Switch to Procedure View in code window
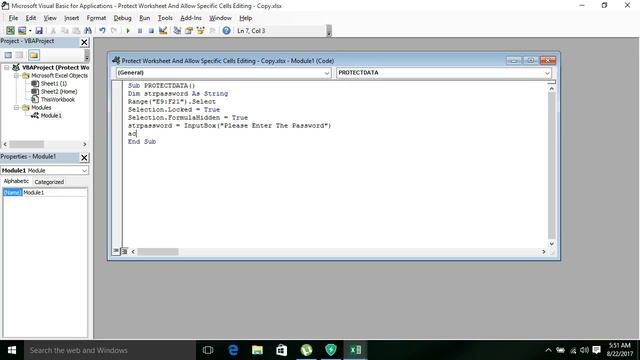The width and height of the screenshot is (640, 360). coord(116,251)
